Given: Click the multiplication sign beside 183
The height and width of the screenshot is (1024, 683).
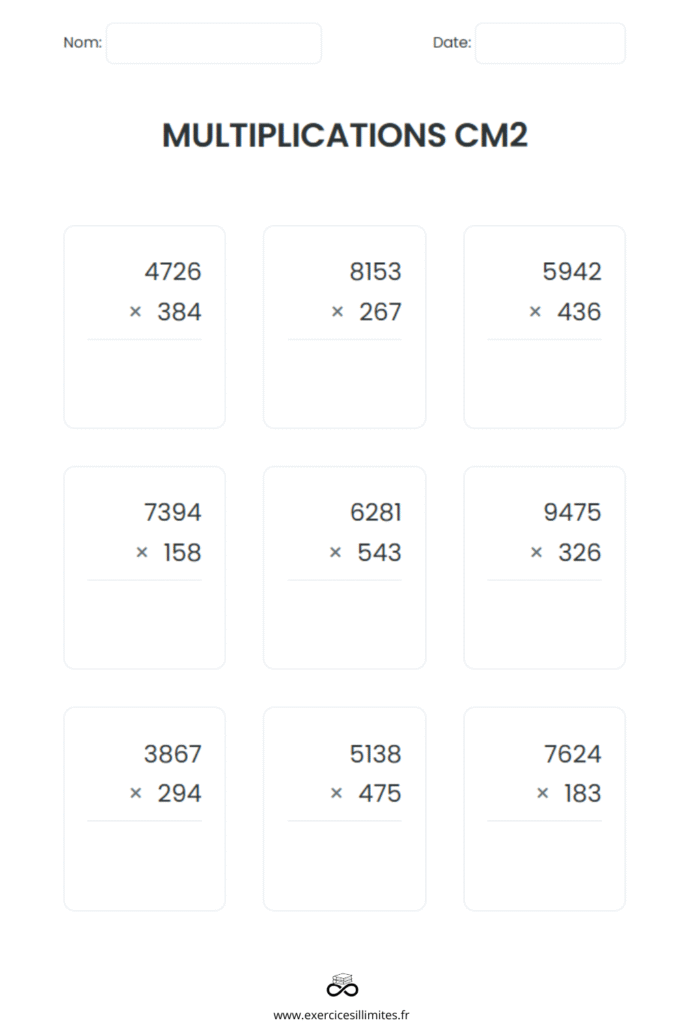Looking at the screenshot, I should point(542,793).
